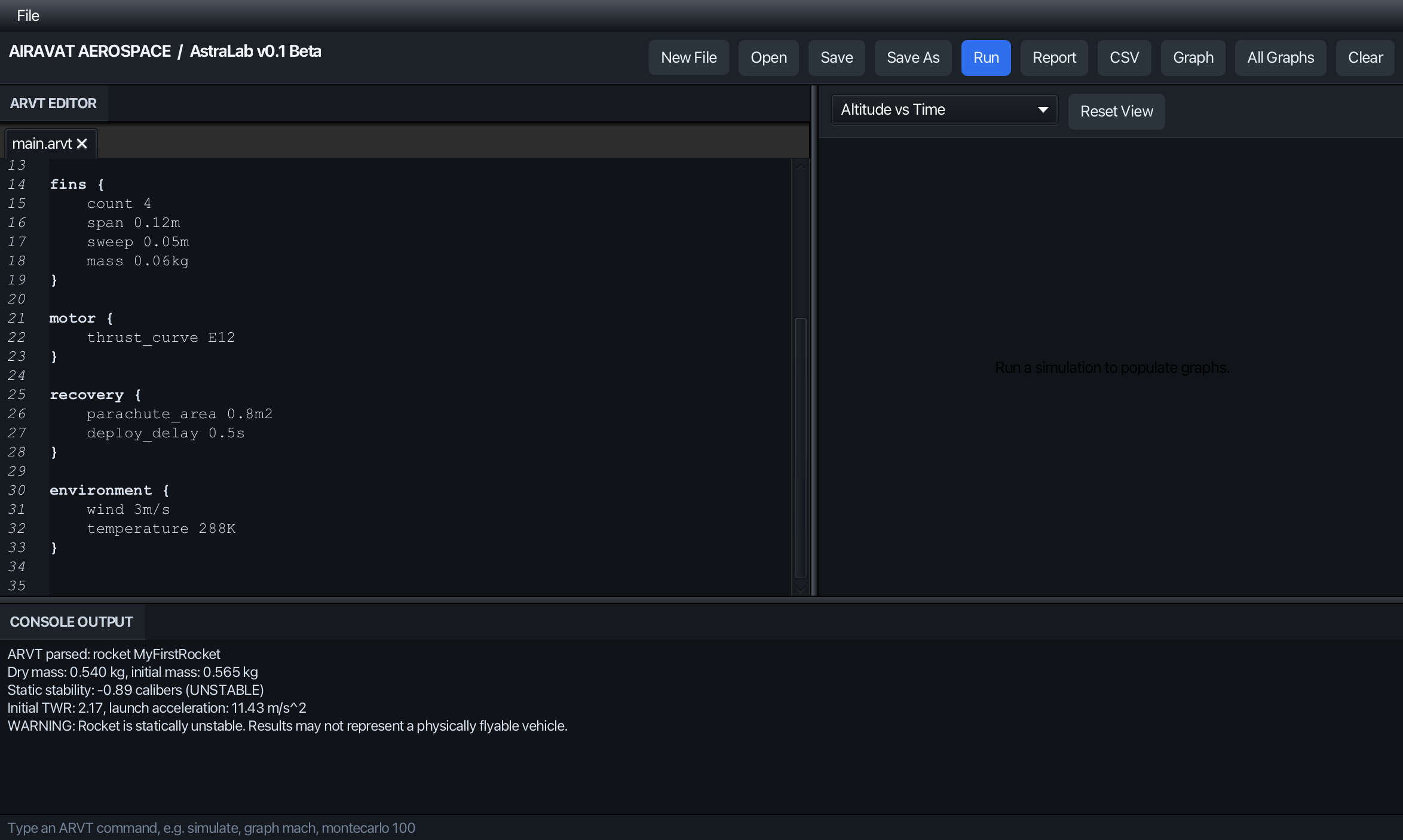The width and height of the screenshot is (1403, 840).
Task: Open the File menu
Action: [x=27, y=16]
